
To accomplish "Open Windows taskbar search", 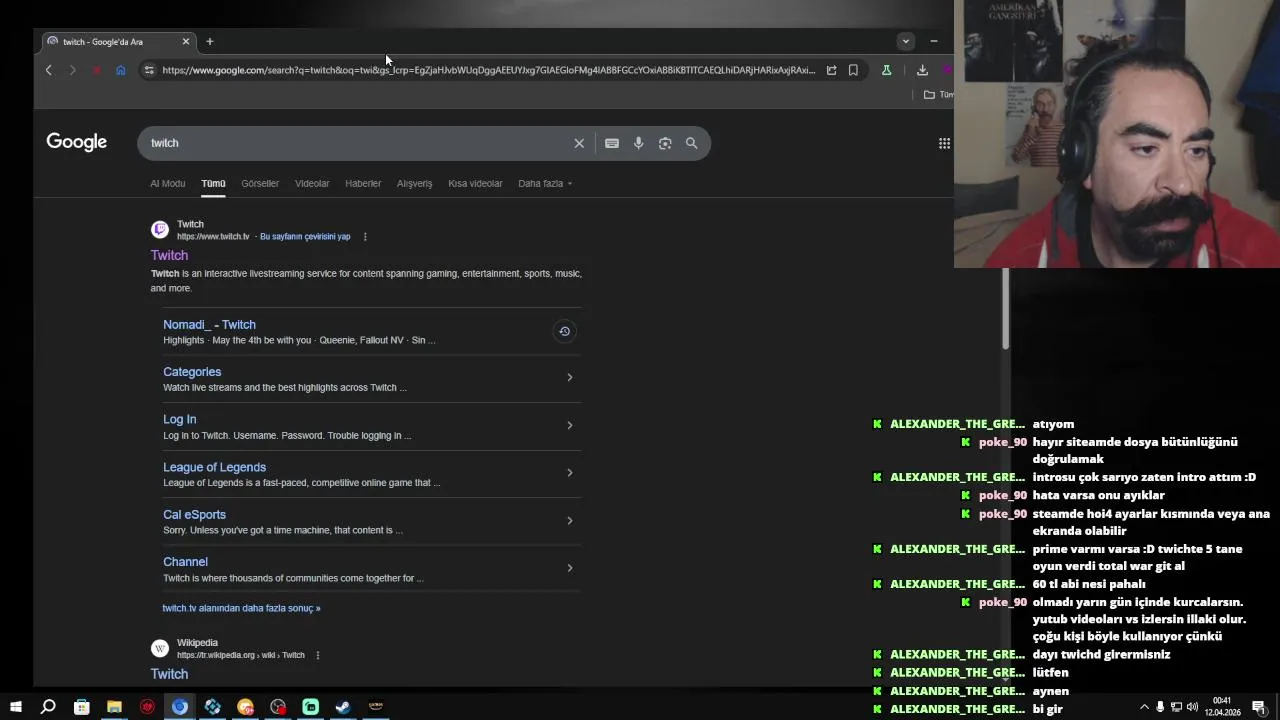I will click(48, 707).
